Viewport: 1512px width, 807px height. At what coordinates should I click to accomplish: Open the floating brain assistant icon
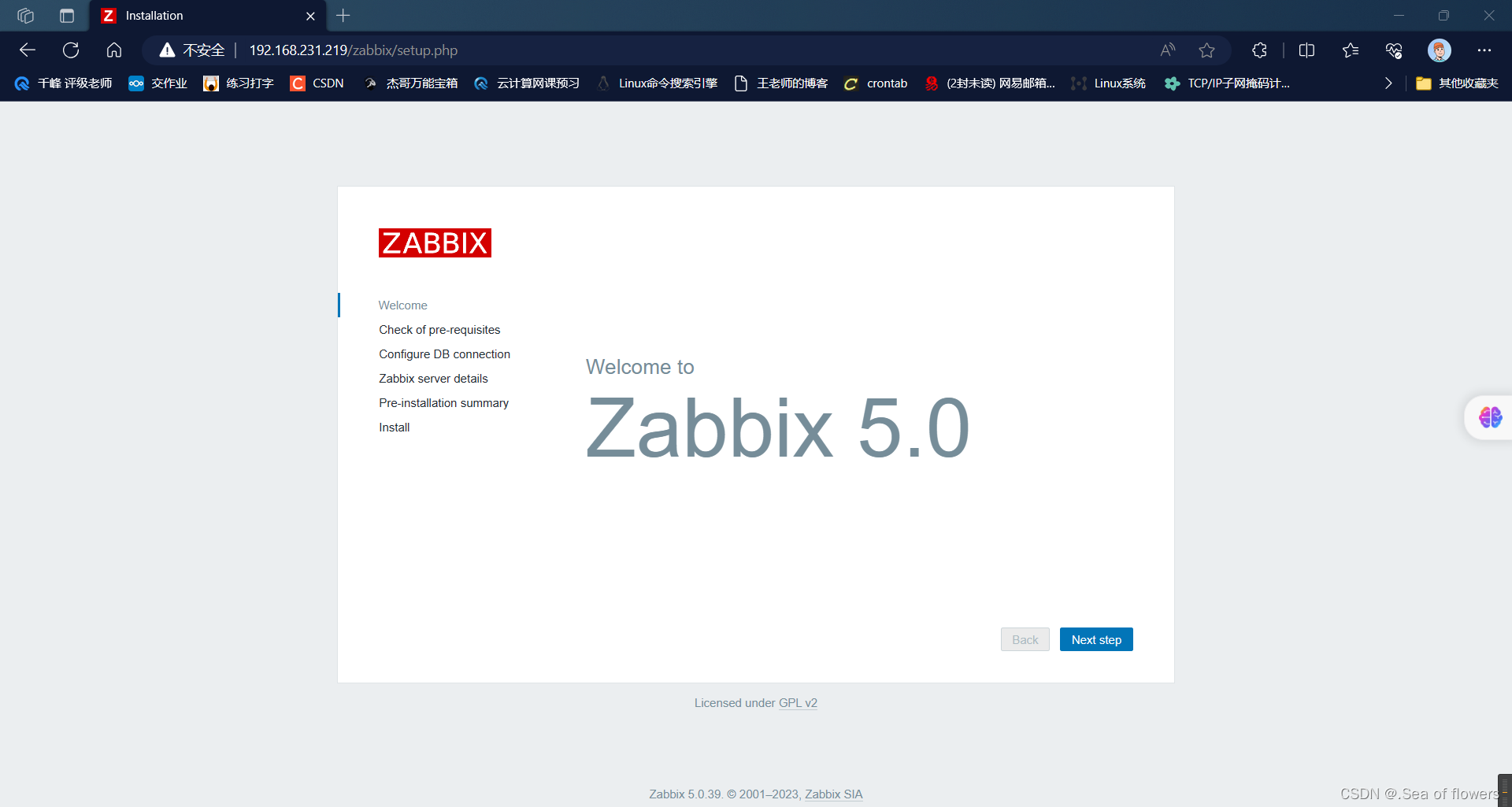pyautogui.click(x=1490, y=417)
